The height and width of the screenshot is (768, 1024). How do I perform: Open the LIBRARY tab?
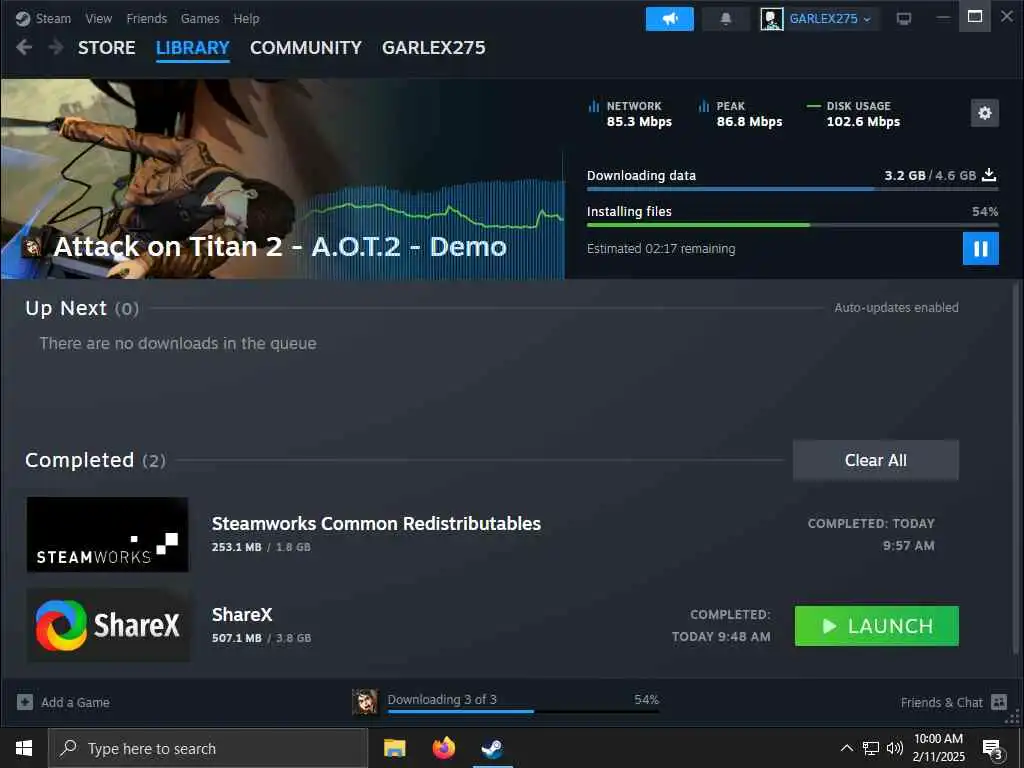tap(193, 48)
